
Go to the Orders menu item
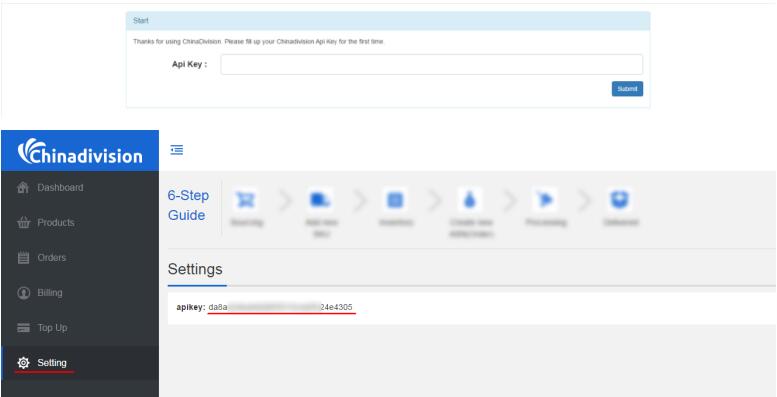tap(52, 258)
